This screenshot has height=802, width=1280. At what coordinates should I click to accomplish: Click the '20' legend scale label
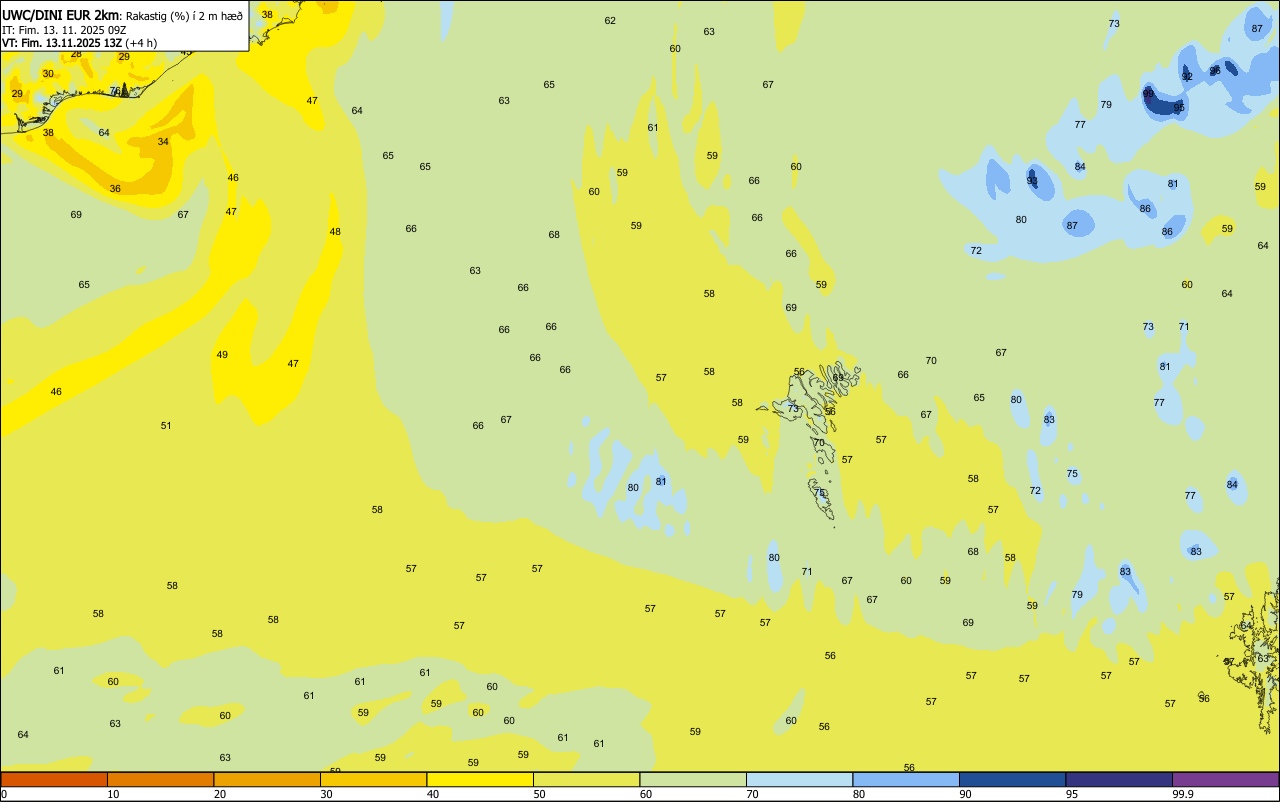[220, 794]
